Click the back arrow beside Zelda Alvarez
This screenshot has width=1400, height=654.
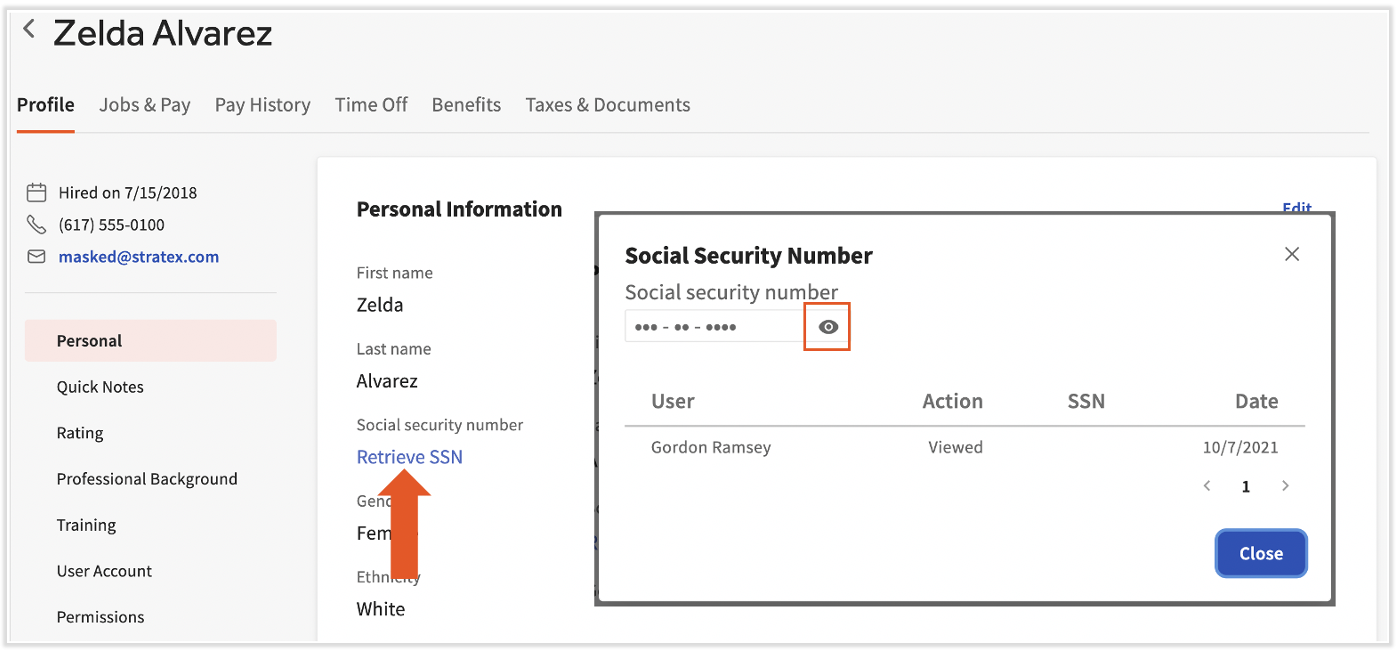pyautogui.click(x=30, y=30)
